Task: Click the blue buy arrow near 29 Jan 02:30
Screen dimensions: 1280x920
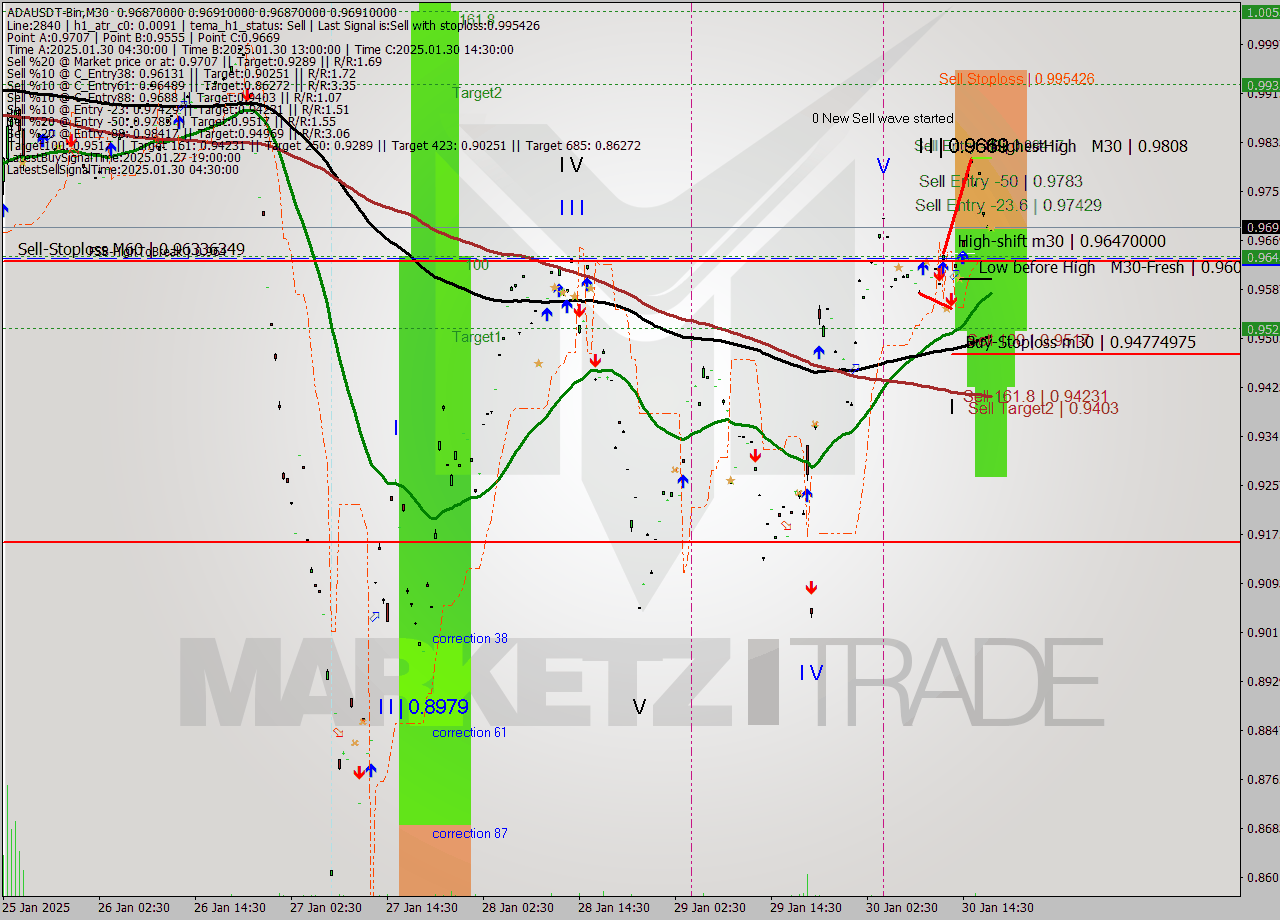Action: coord(682,480)
